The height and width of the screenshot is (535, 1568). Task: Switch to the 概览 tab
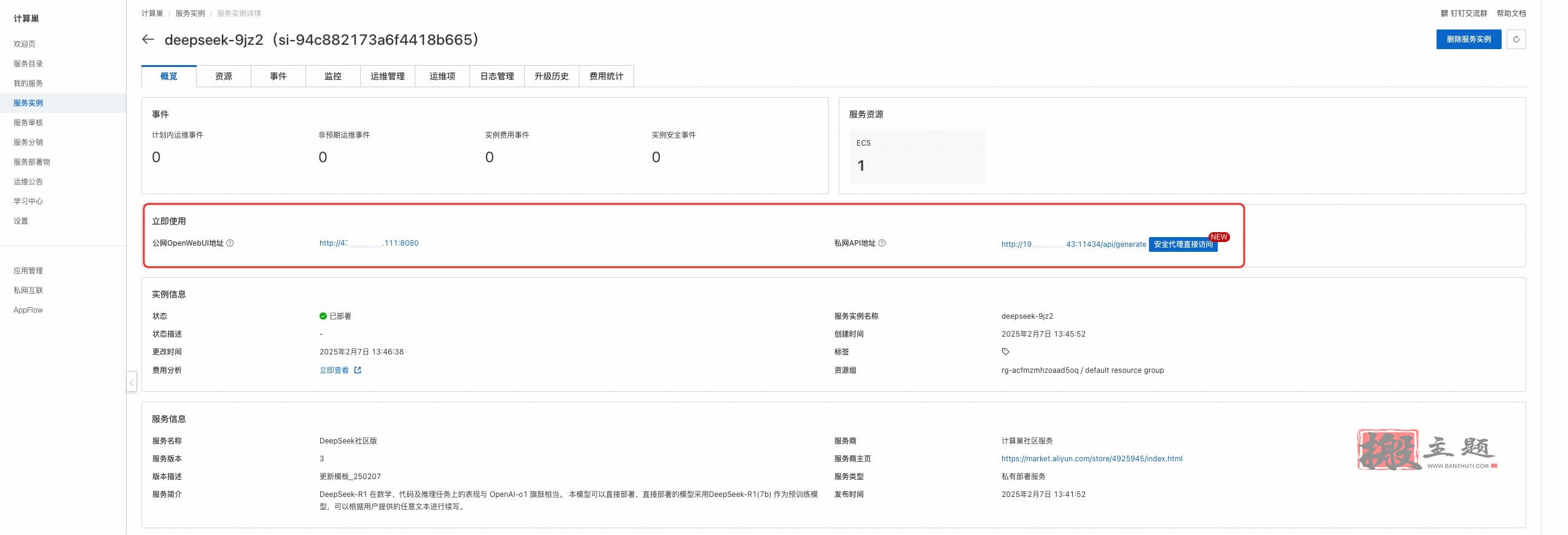click(169, 76)
